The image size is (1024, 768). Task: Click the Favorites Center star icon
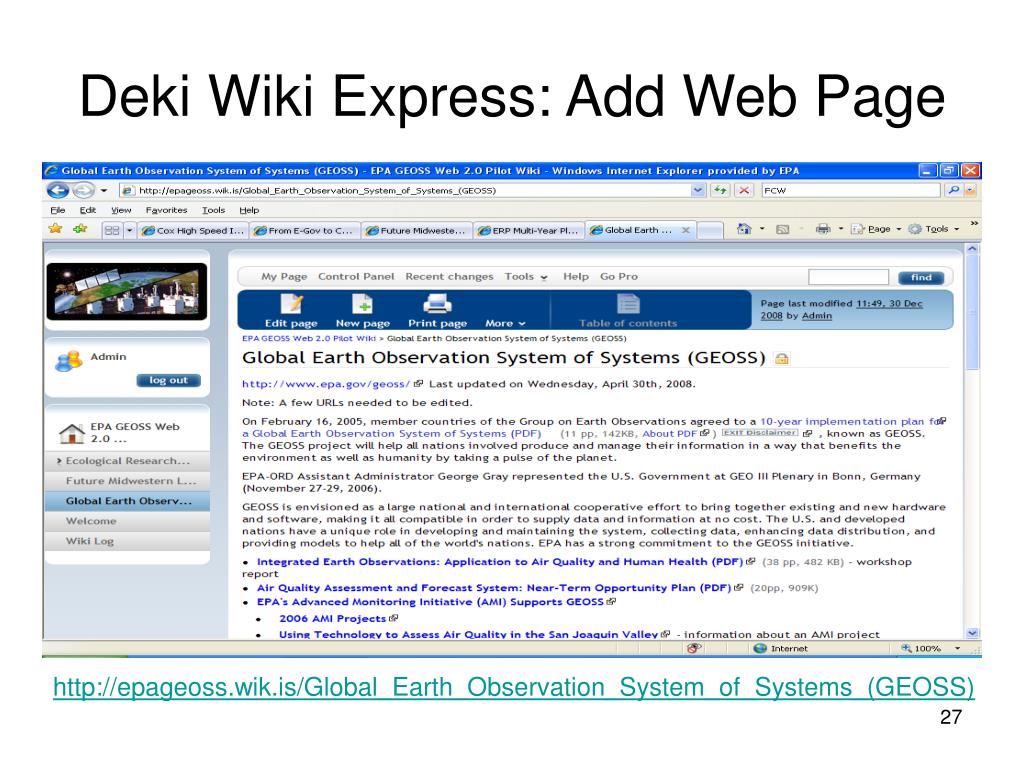pos(56,229)
